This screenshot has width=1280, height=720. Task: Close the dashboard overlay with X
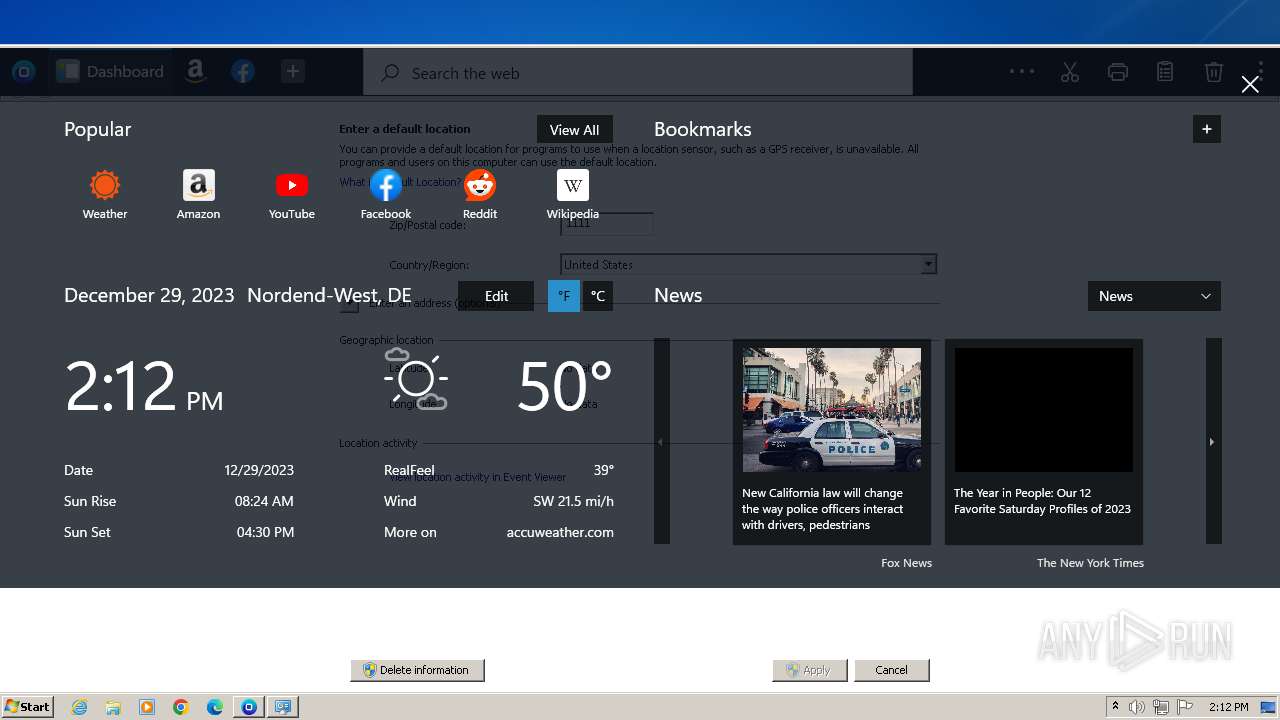click(x=1250, y=84)
